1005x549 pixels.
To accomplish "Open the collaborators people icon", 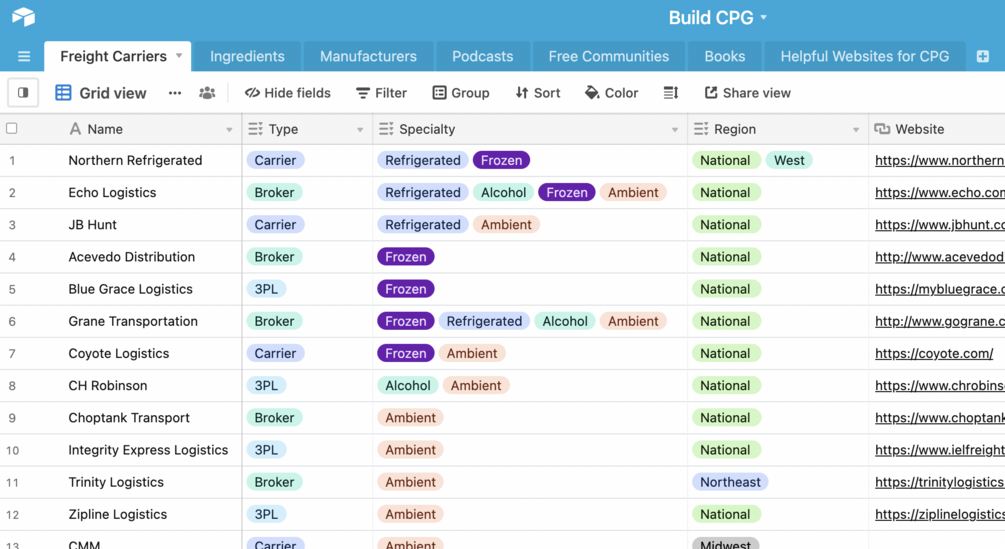I will 207,93.
